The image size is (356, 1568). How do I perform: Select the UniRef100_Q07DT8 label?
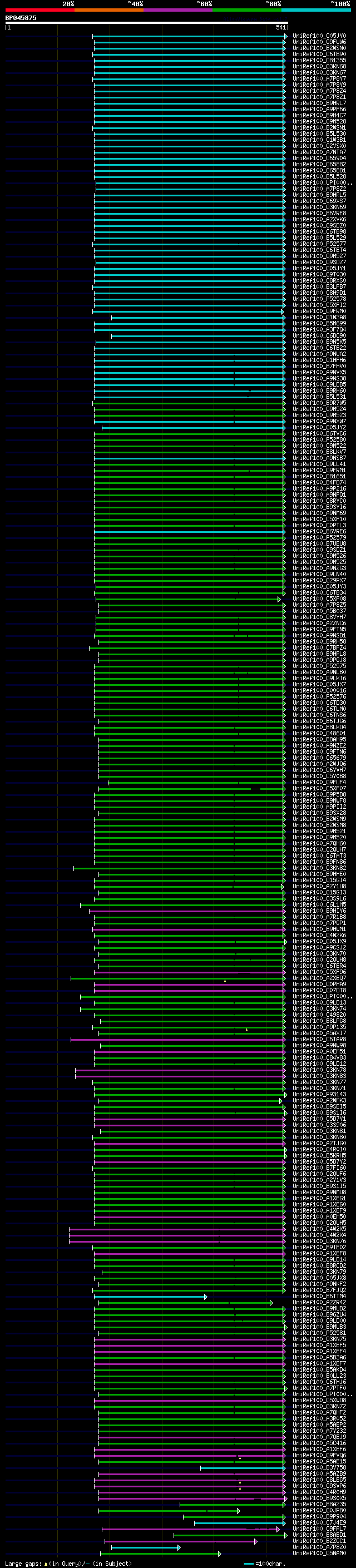(319, 990)
